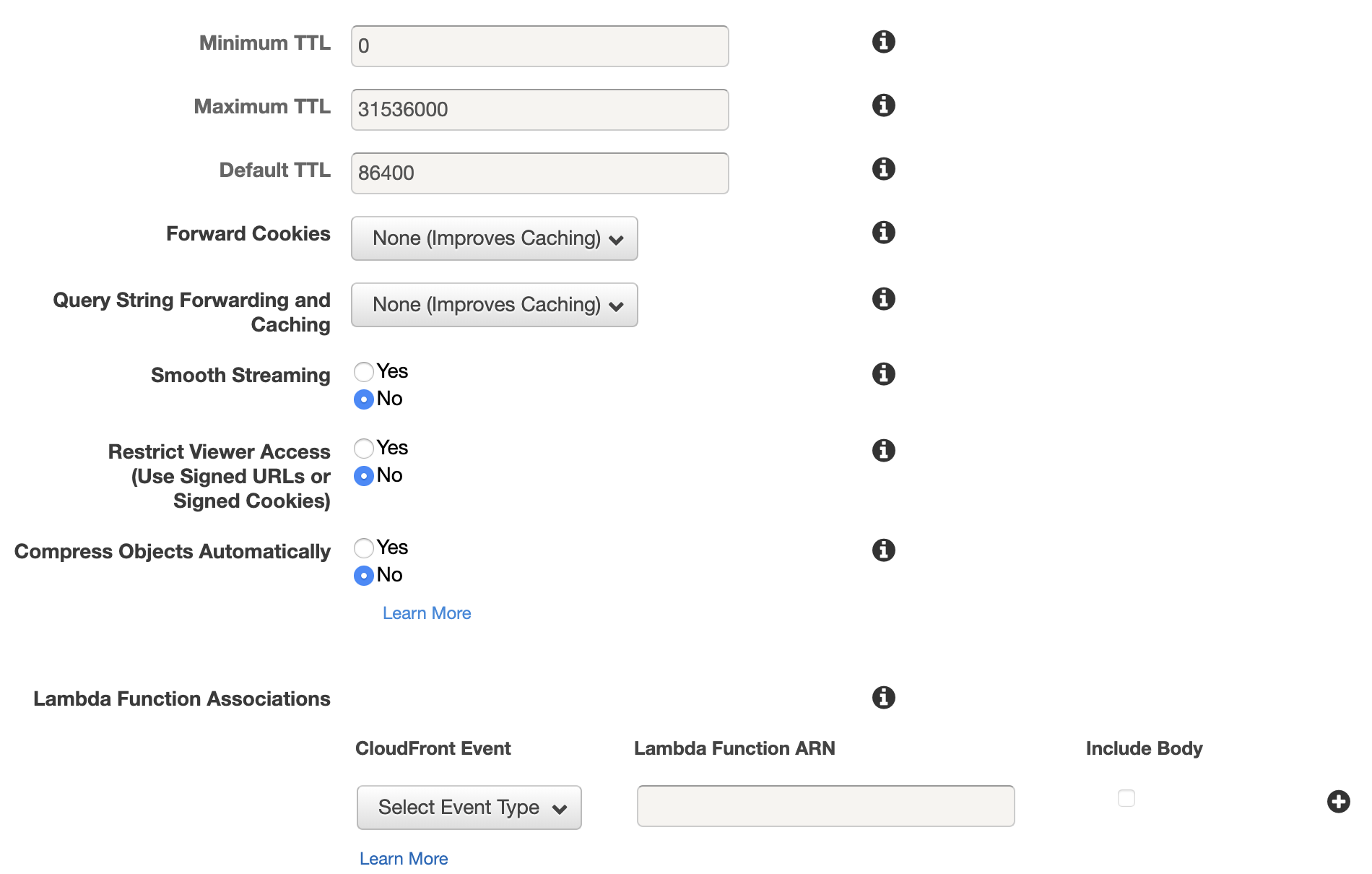This screenshot has height=874, width=1372.
Task: Expand the Select Event Type dropdown
Action: 469,808
